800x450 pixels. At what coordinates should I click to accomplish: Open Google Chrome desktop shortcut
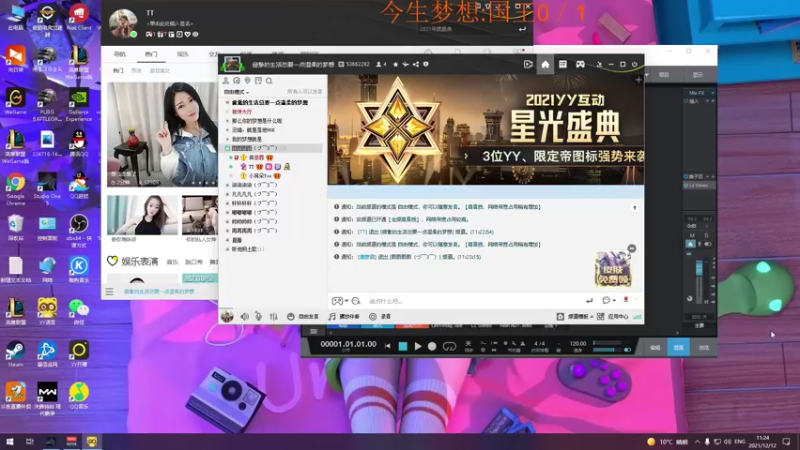pyautogui.click(x=16, y=188)
